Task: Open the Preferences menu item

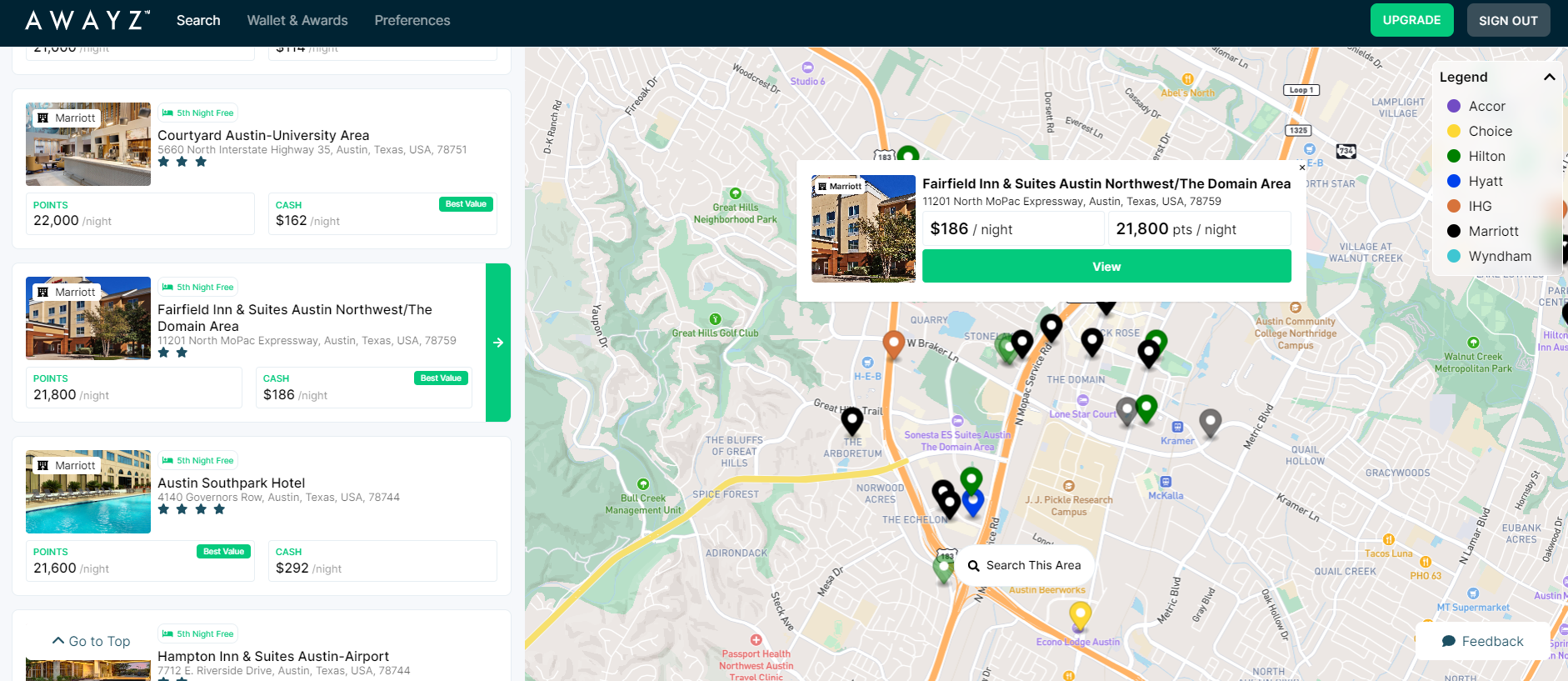Action: tap(412, 20)
